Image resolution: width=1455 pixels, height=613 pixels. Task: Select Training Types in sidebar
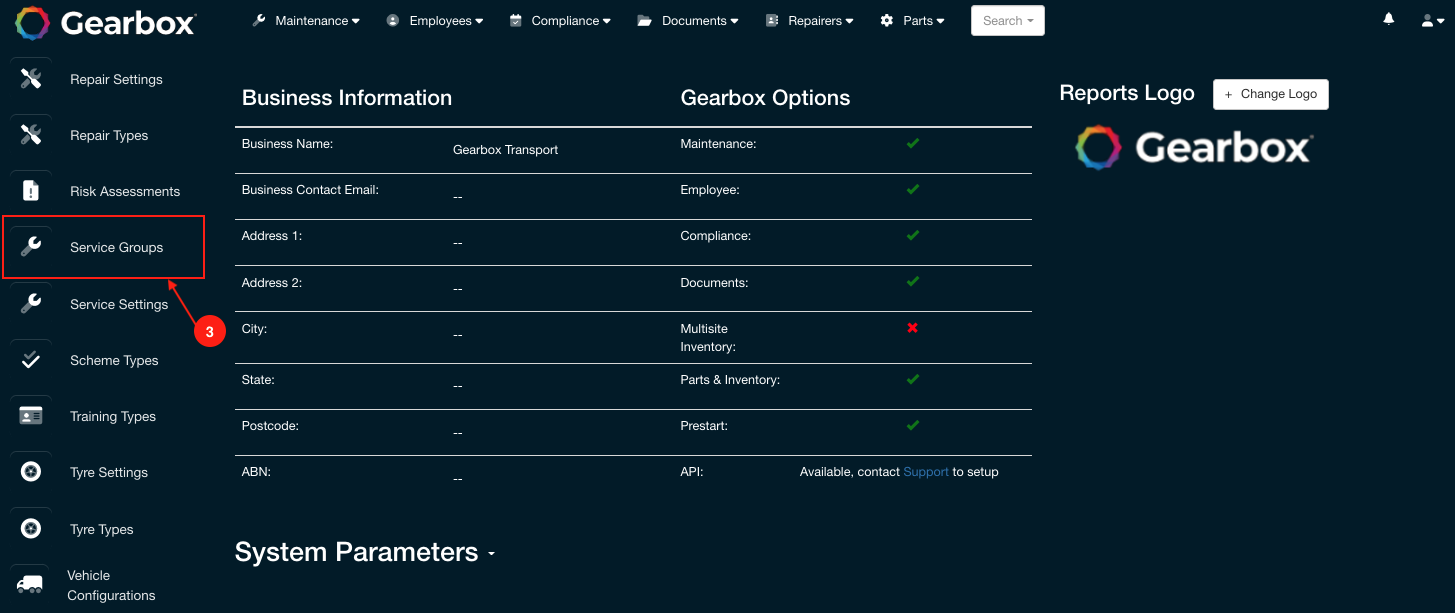point(113,416)
